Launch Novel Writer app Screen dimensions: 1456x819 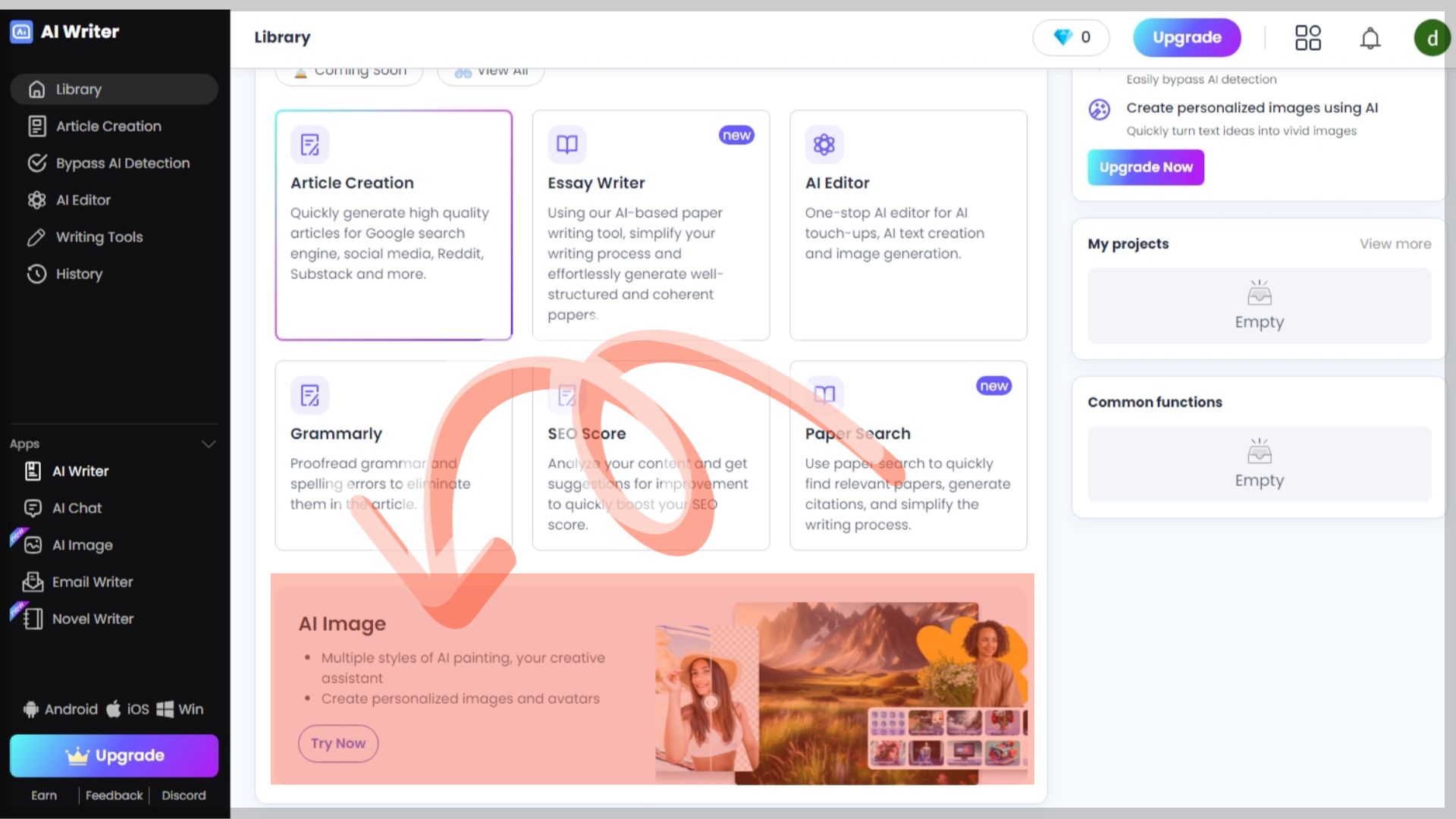[x=93, y=619]
